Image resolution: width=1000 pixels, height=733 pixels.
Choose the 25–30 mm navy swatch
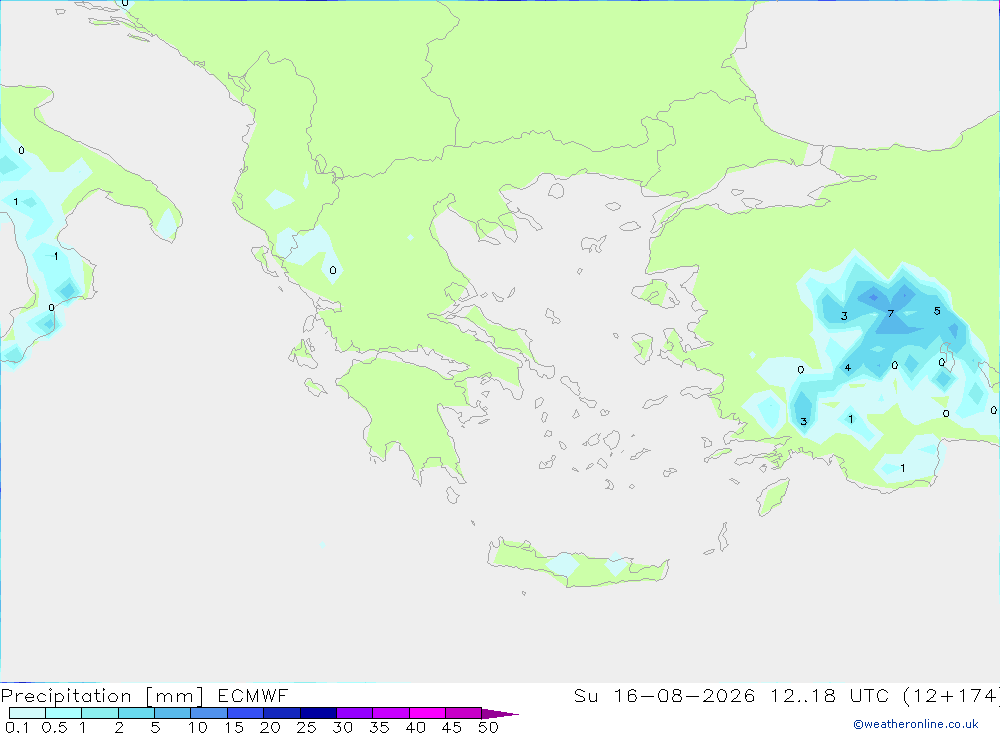tap(318, 713)
